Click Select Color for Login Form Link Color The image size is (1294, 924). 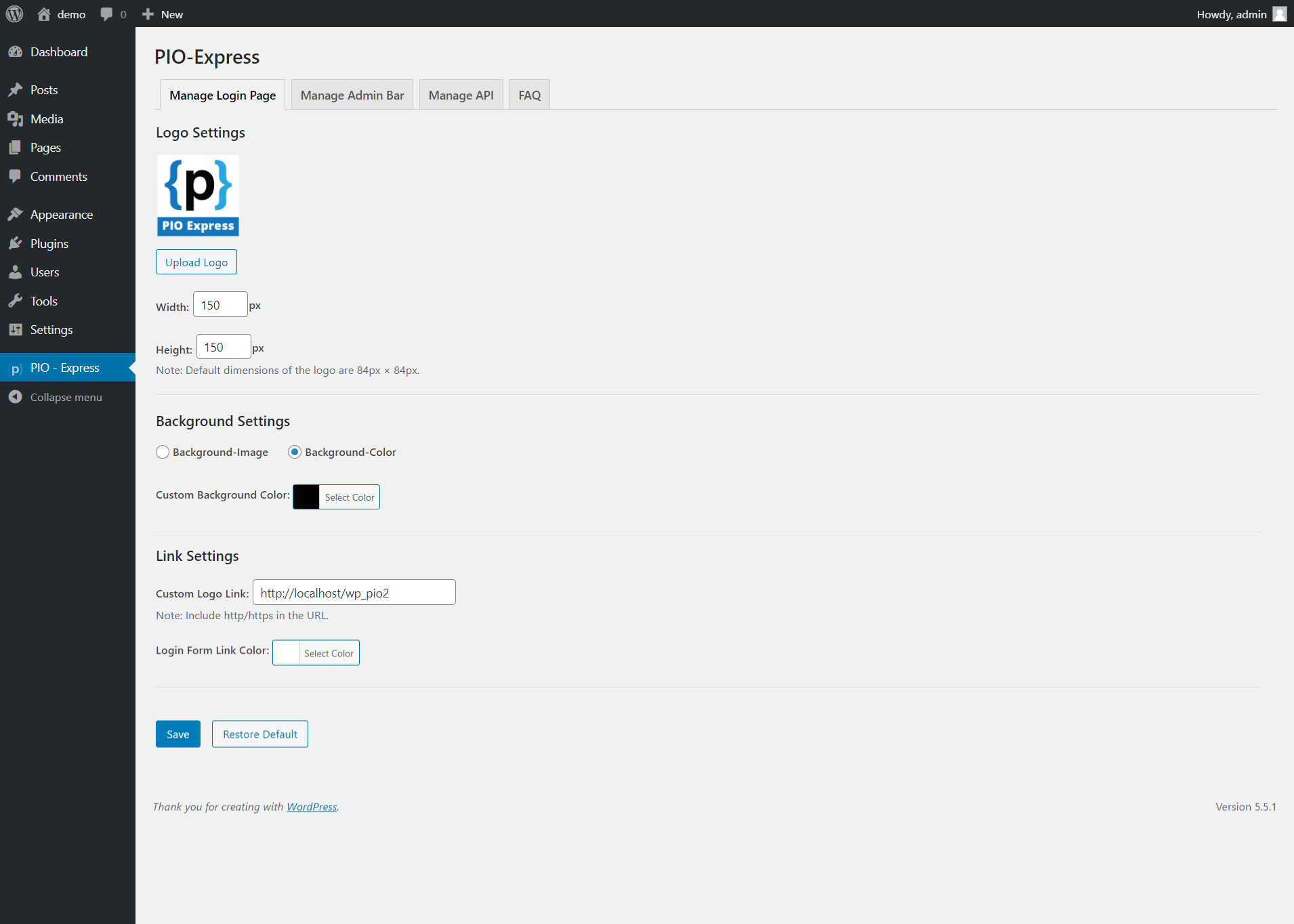tap(329, 653)
